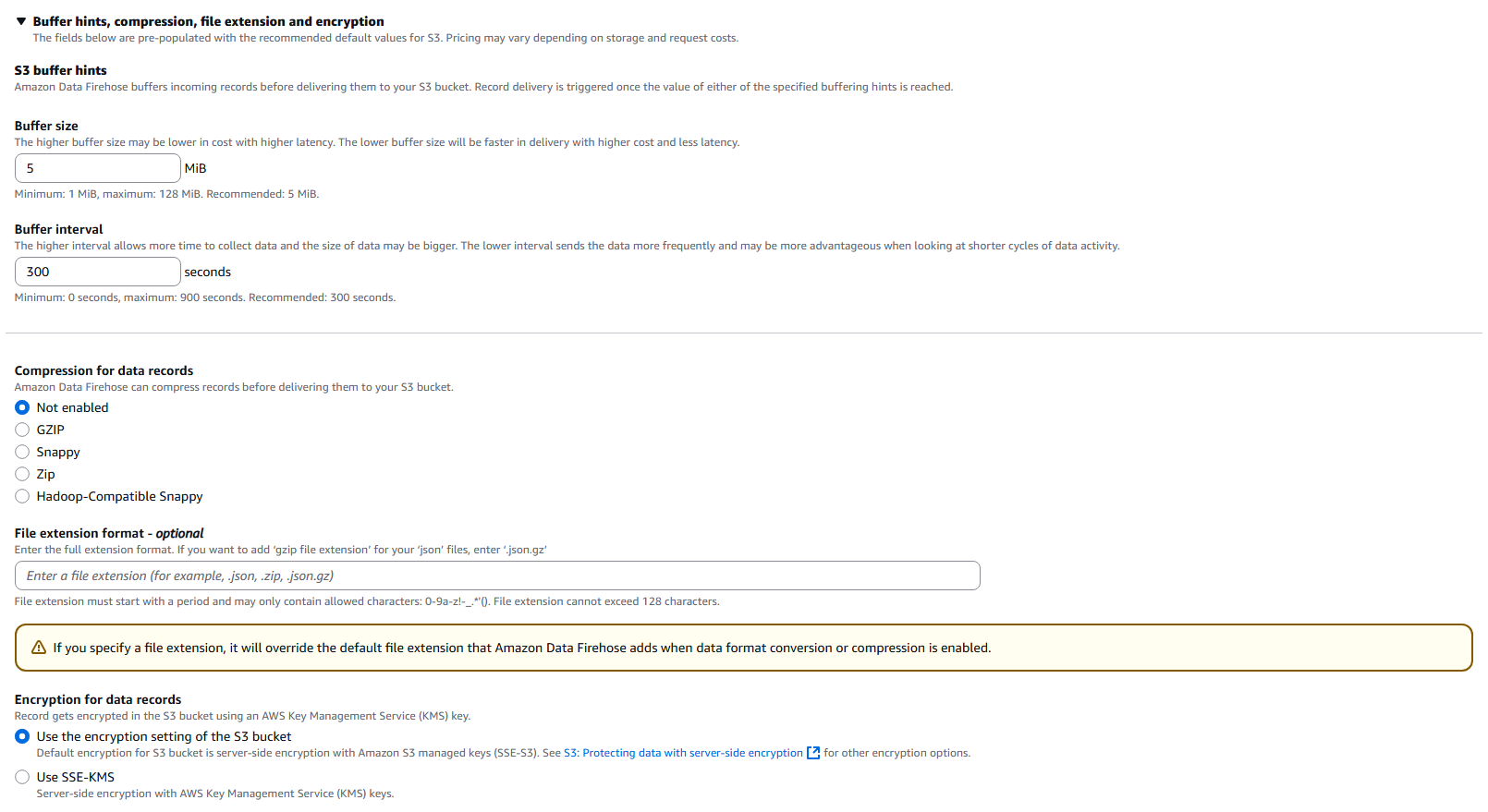Click the external link icon after server-side encryption
1488x812 pixels.
813,753
